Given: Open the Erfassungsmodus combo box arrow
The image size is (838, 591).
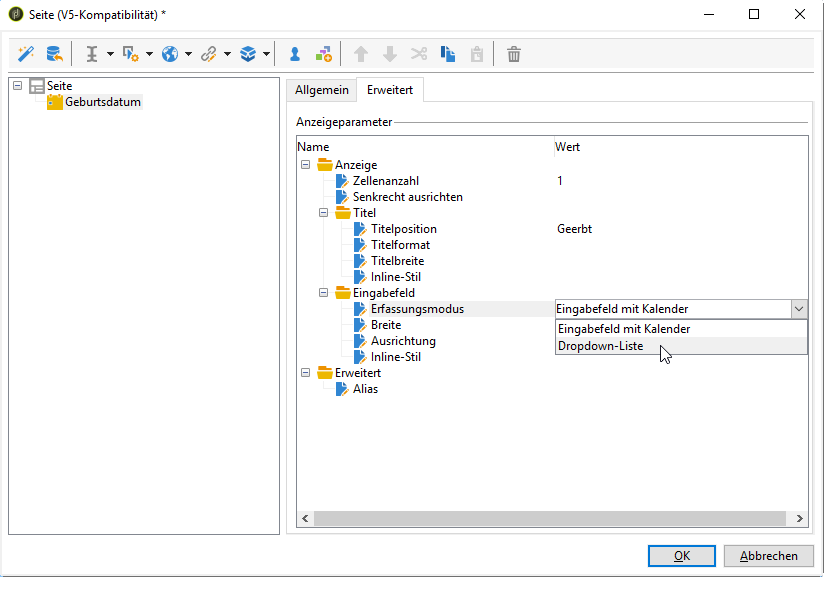Looking at the screenshot, I should click(x=798, y=309).
